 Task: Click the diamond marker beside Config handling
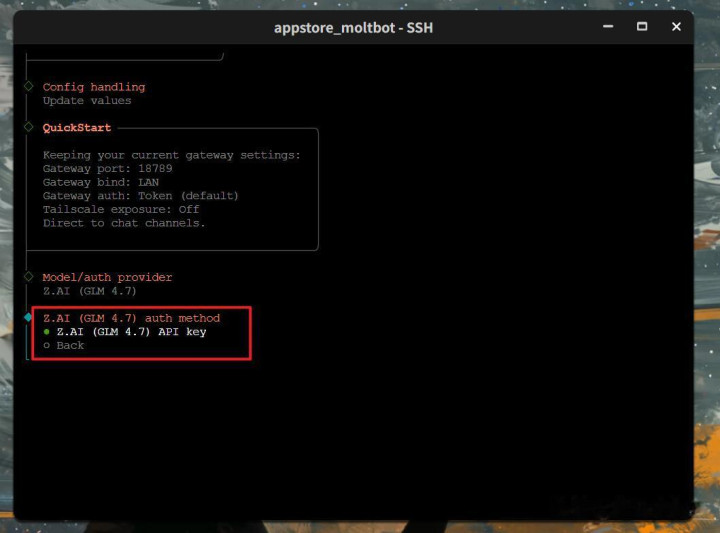pos(29,87)
